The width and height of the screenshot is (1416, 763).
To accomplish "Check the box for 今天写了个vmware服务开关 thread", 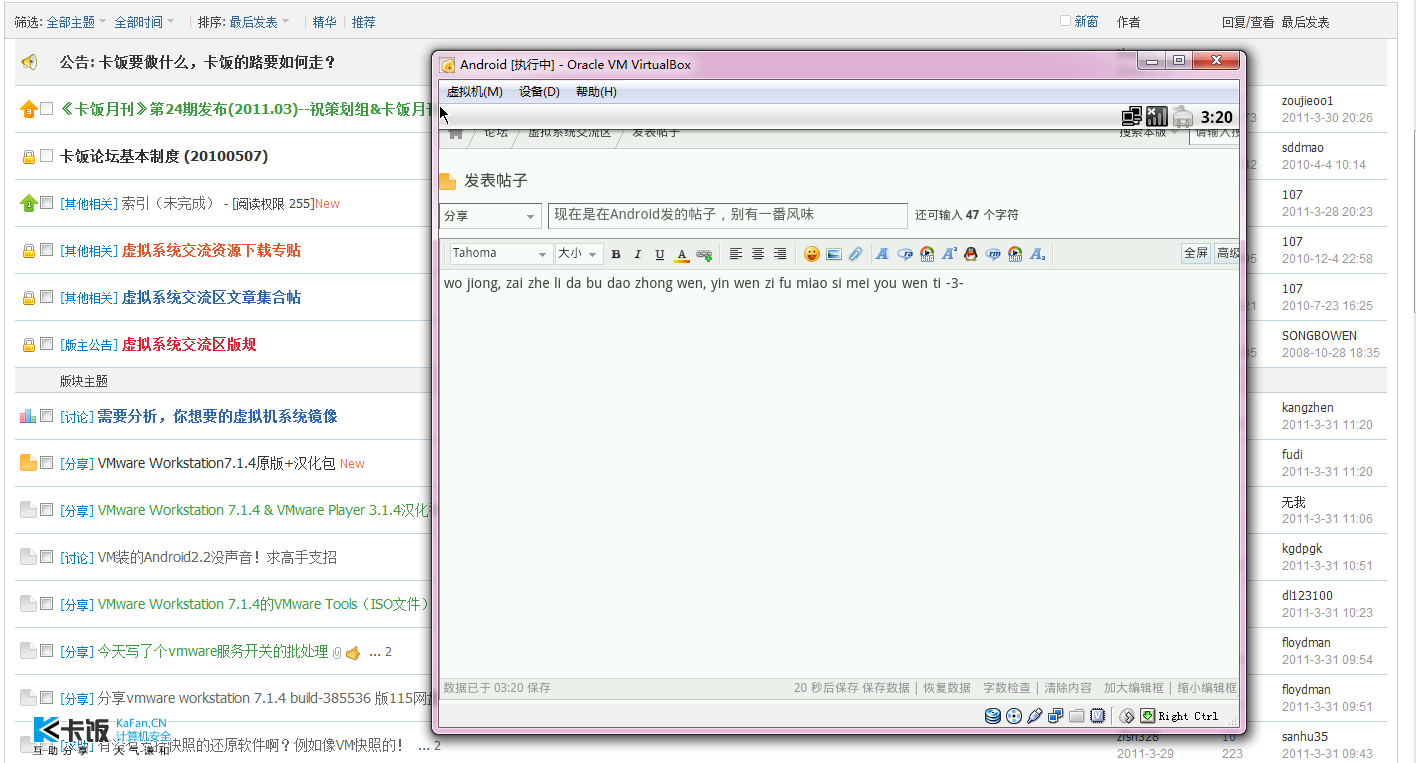I will coord(46,651).
